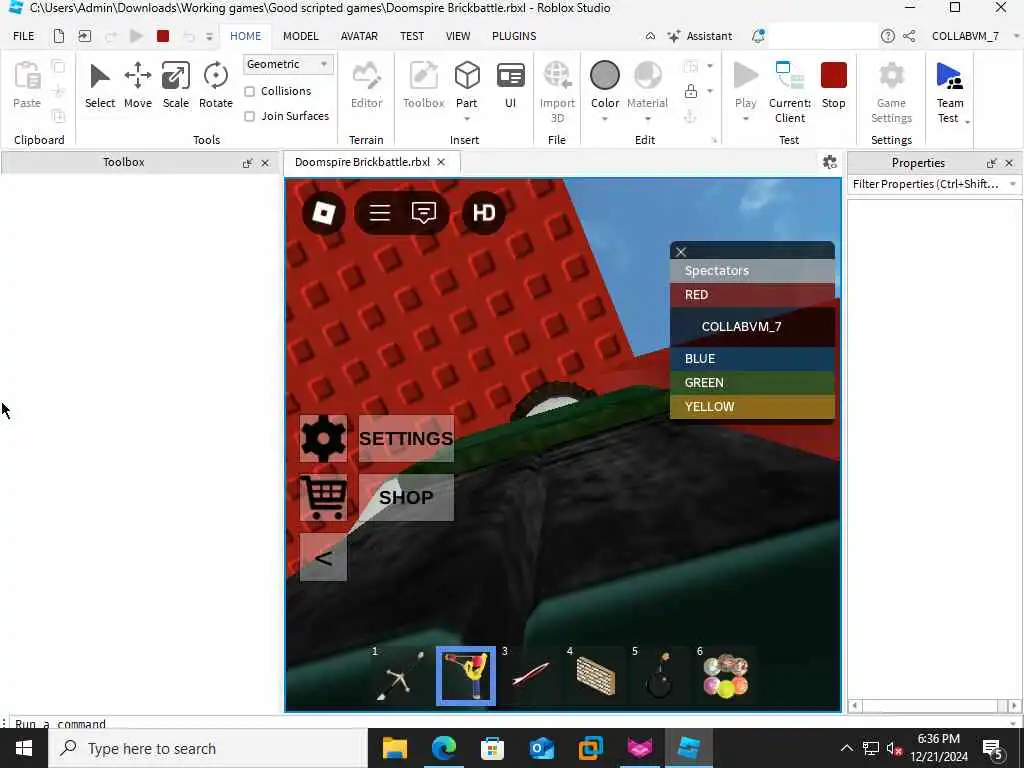This screenshot has width=1024, height=768.
Task: Start a Team Test
Action: [950, 91]
